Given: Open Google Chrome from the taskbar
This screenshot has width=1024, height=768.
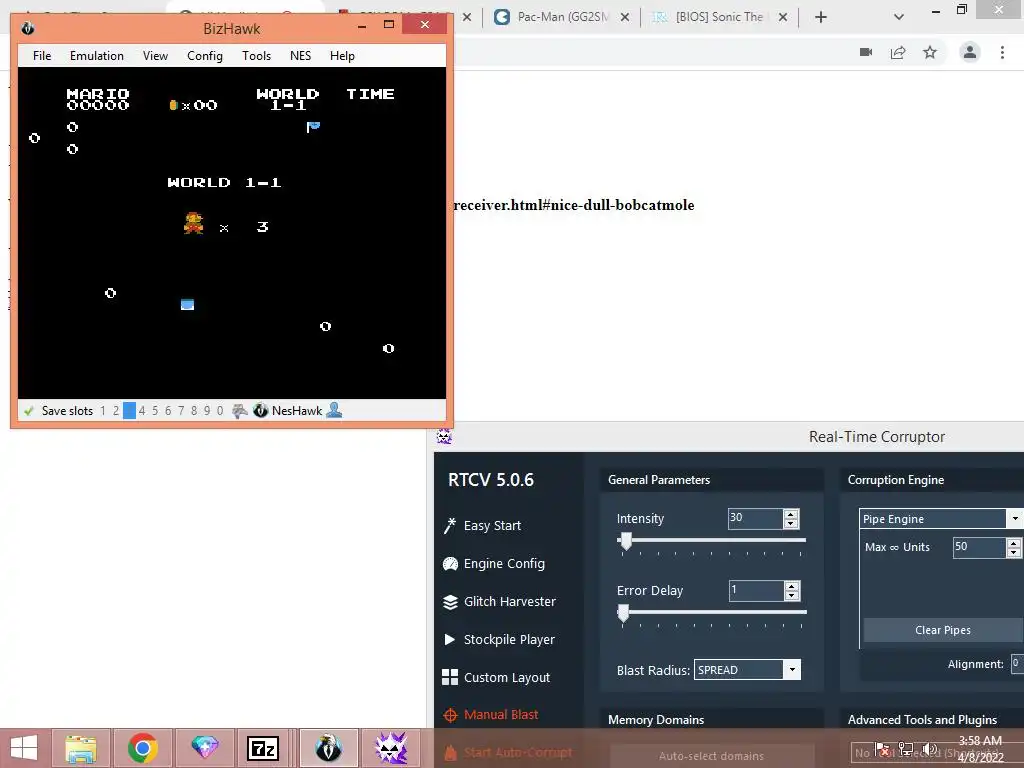Looking at the screenshot, I should [x=142, y=748].
